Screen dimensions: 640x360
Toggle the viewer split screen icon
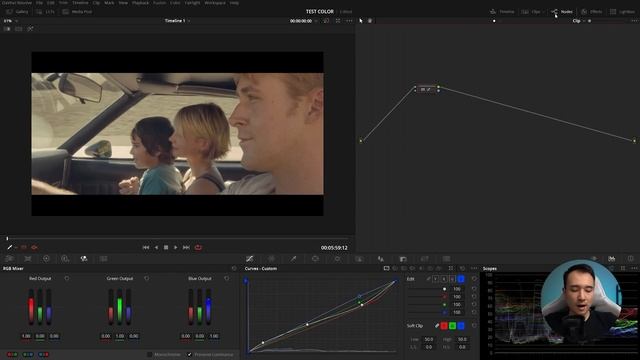coord(19,29)
